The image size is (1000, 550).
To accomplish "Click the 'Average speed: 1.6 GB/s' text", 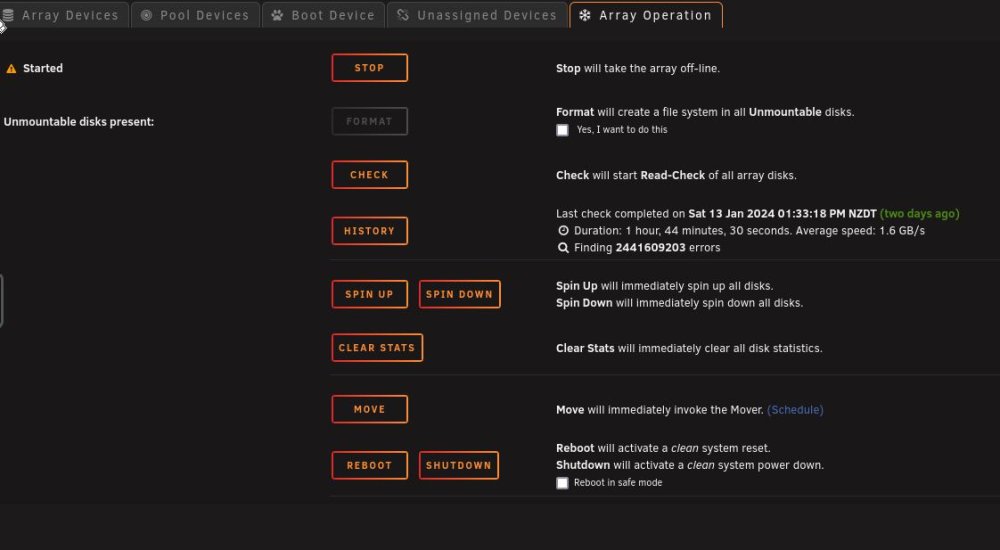I will (x=860, y=230).
